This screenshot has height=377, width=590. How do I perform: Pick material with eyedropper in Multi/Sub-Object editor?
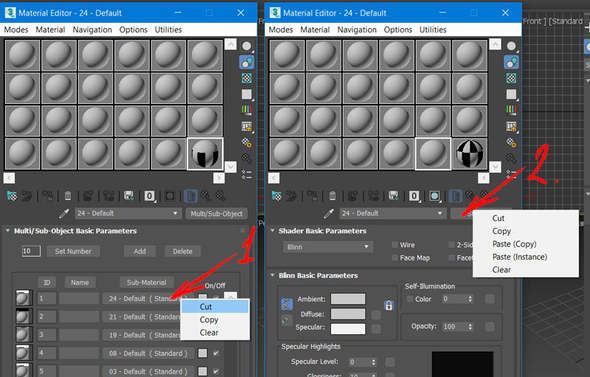64,214
